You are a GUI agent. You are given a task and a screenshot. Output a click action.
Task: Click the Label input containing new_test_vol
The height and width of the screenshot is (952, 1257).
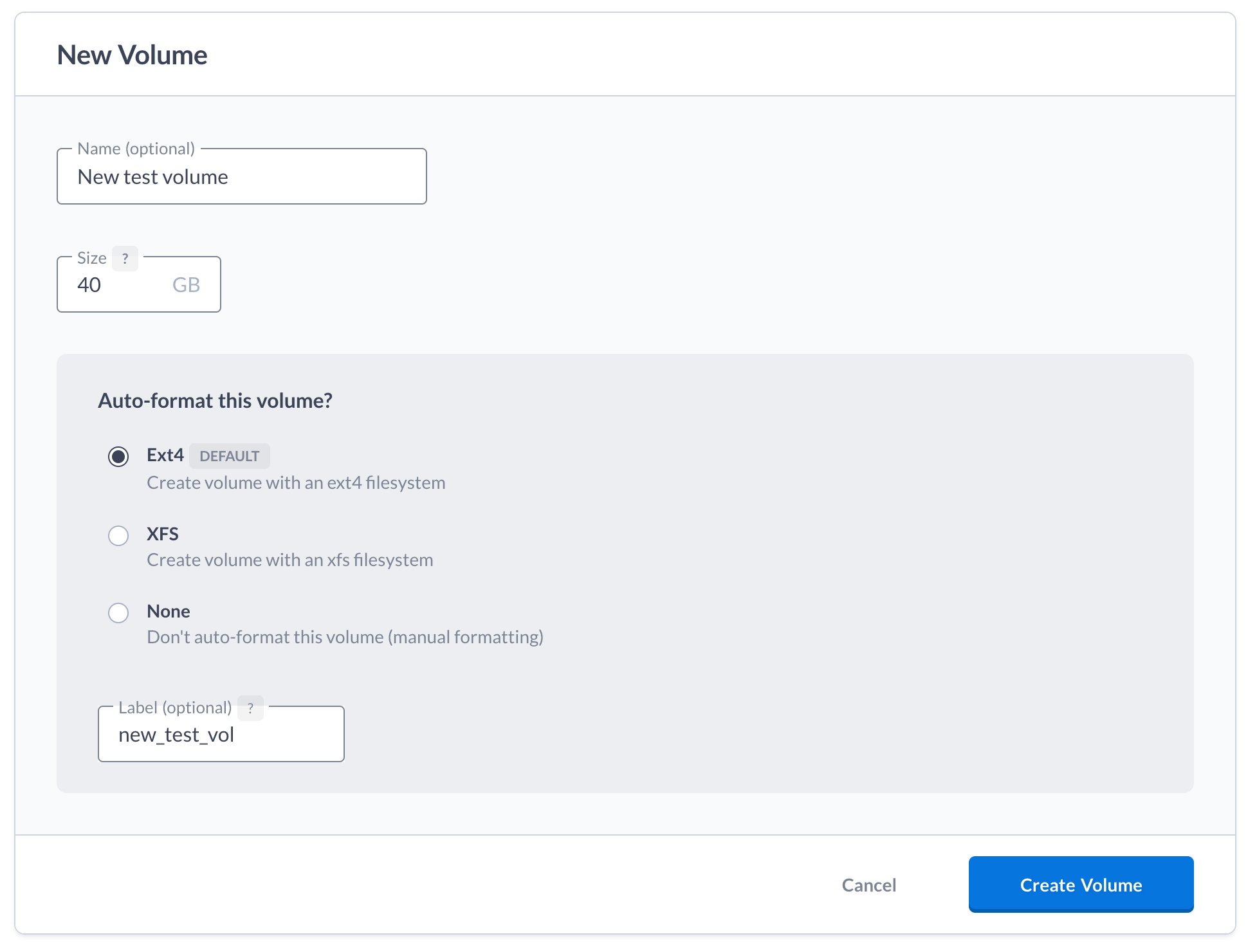[221, 734]
